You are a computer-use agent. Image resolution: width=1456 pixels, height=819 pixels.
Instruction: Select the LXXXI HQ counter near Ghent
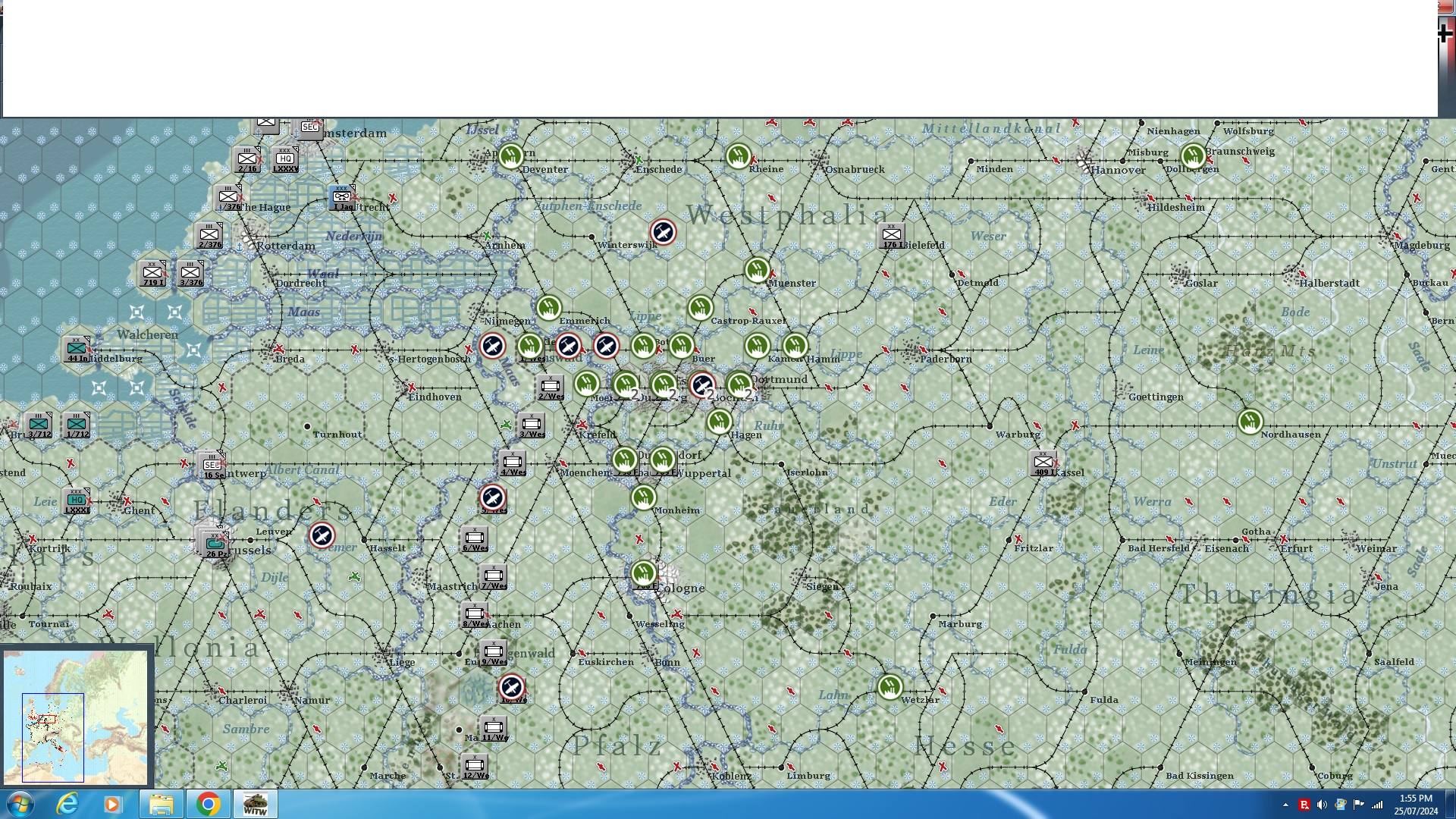click(76, 500)
